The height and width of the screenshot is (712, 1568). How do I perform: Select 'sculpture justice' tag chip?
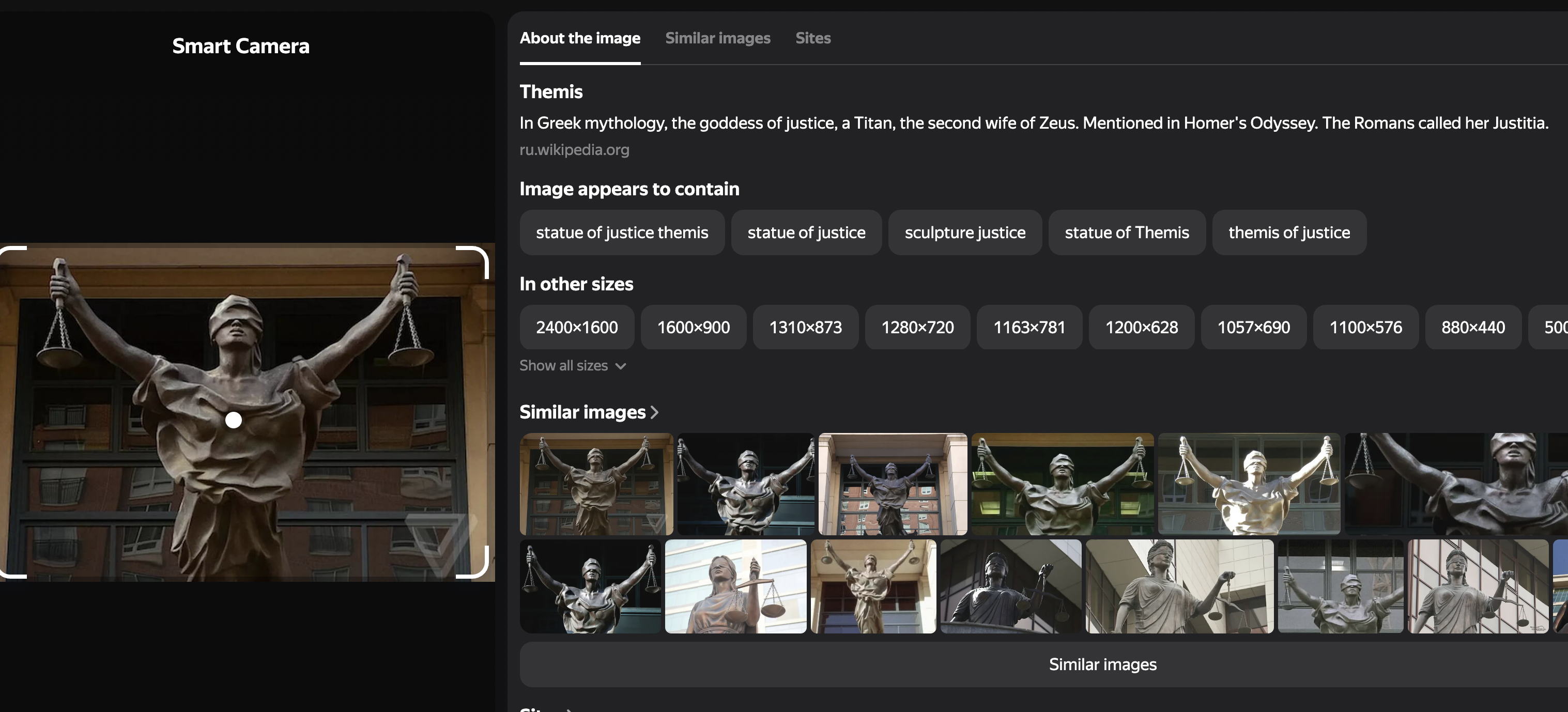pyautogui.click(x=964, y=233)
